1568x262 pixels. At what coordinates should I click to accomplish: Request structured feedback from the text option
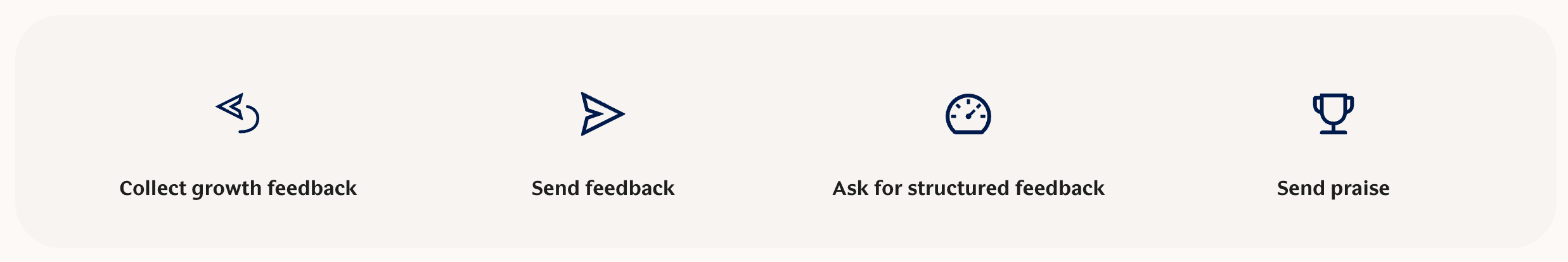[968, 188]
